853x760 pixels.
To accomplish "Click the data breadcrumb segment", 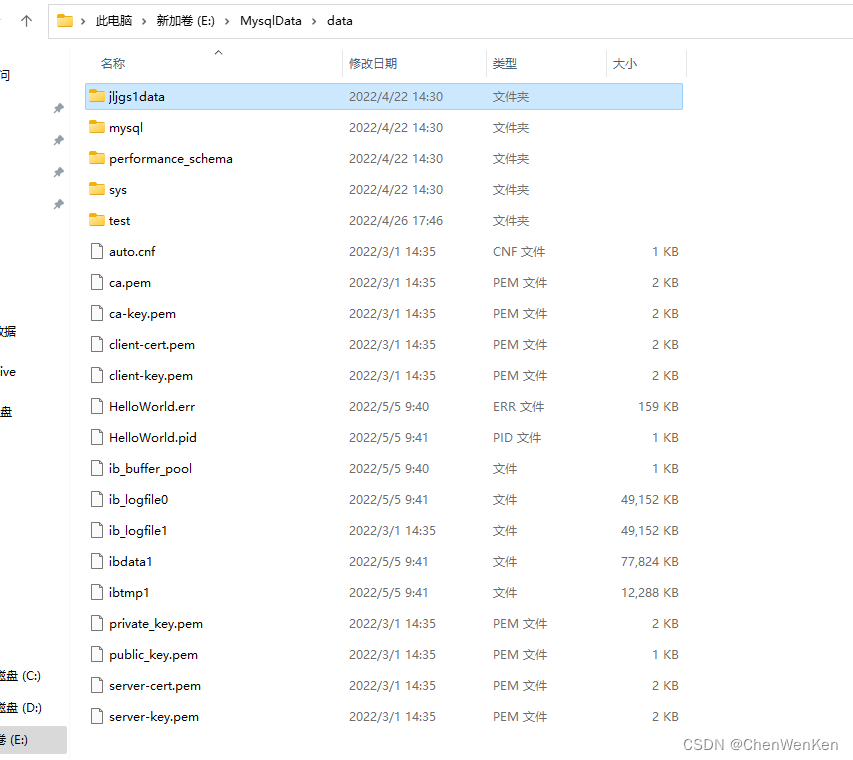I will 339,21.
